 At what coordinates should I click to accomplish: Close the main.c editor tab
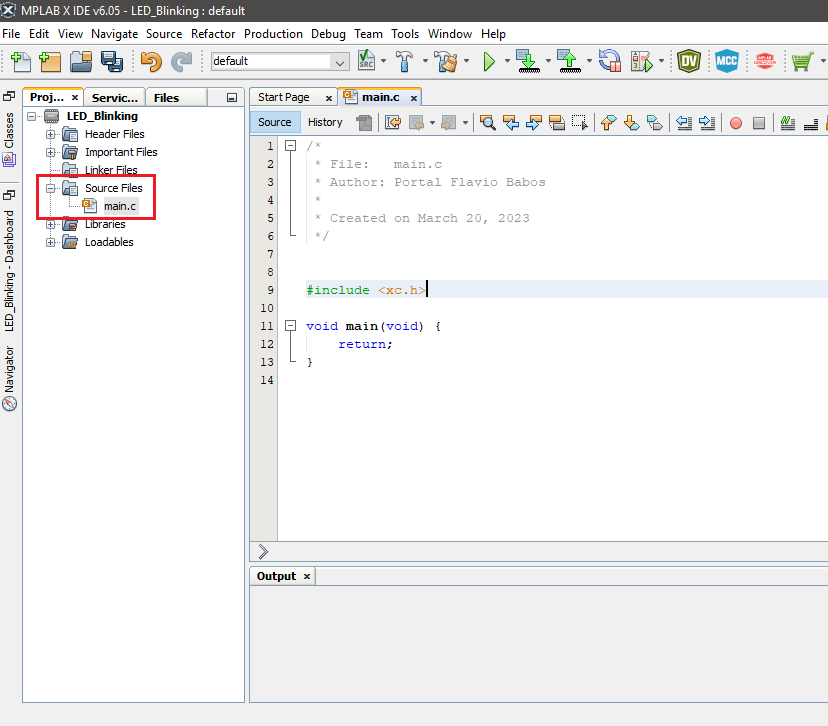(x=414, y=98)
